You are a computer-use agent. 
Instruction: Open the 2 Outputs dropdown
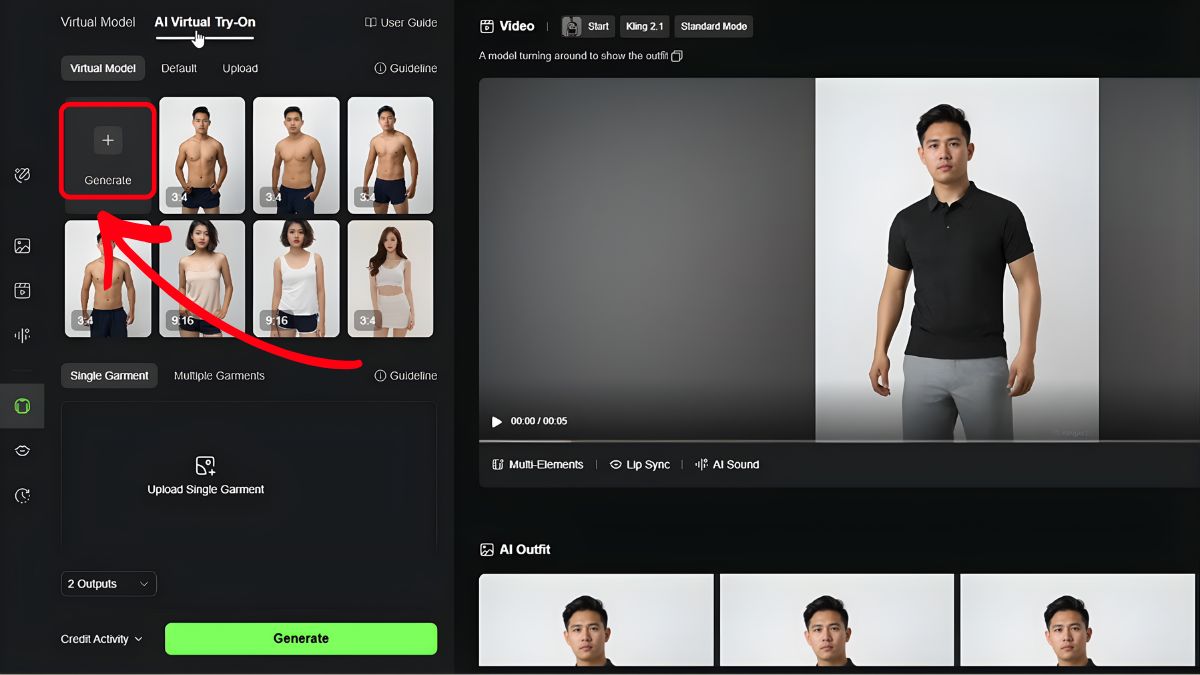(108, 583)
